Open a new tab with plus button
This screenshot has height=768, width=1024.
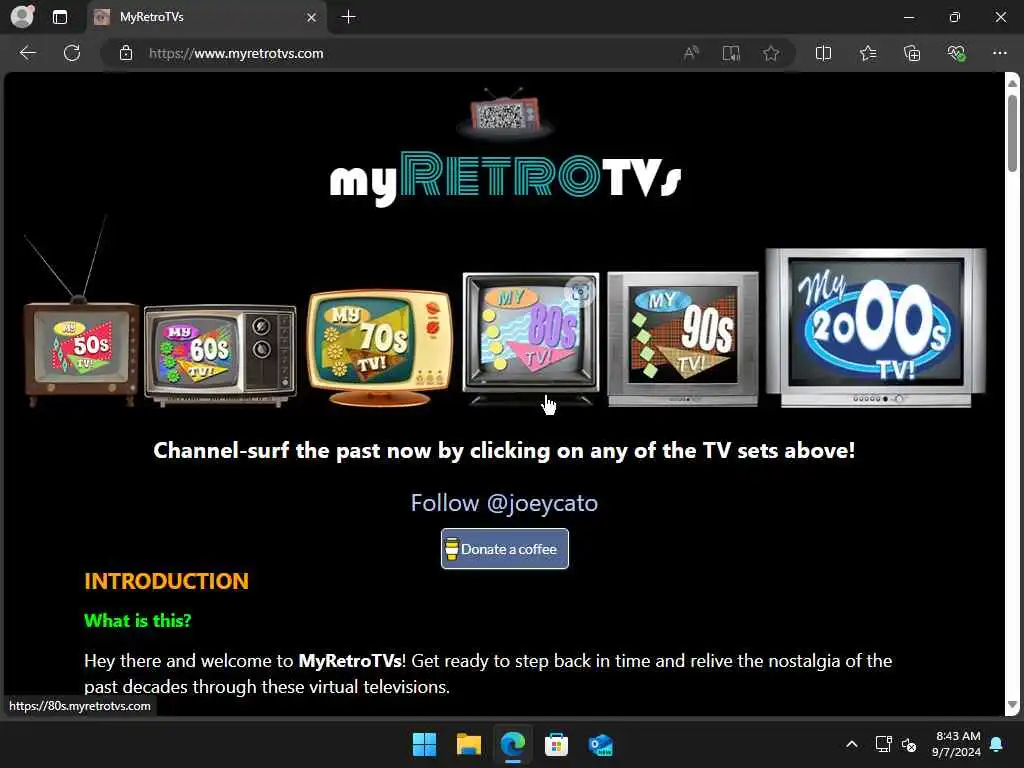(349, 17)
